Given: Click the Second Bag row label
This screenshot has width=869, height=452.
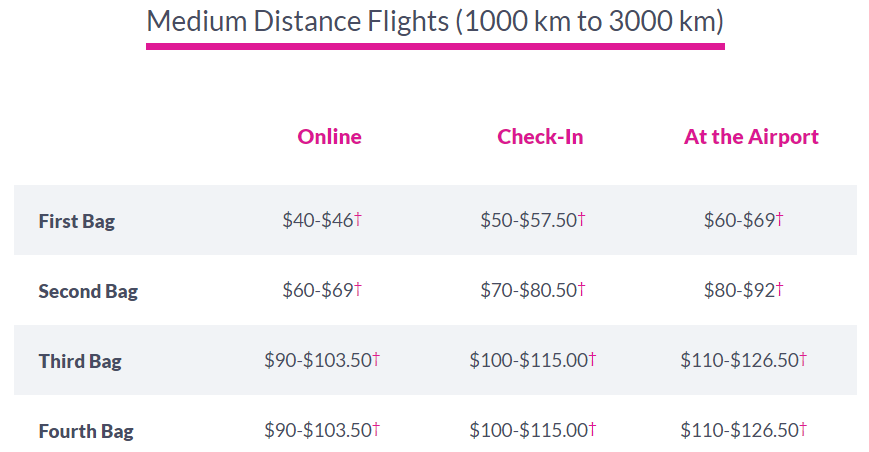Looking at the screenshot, I should point(88,291).
